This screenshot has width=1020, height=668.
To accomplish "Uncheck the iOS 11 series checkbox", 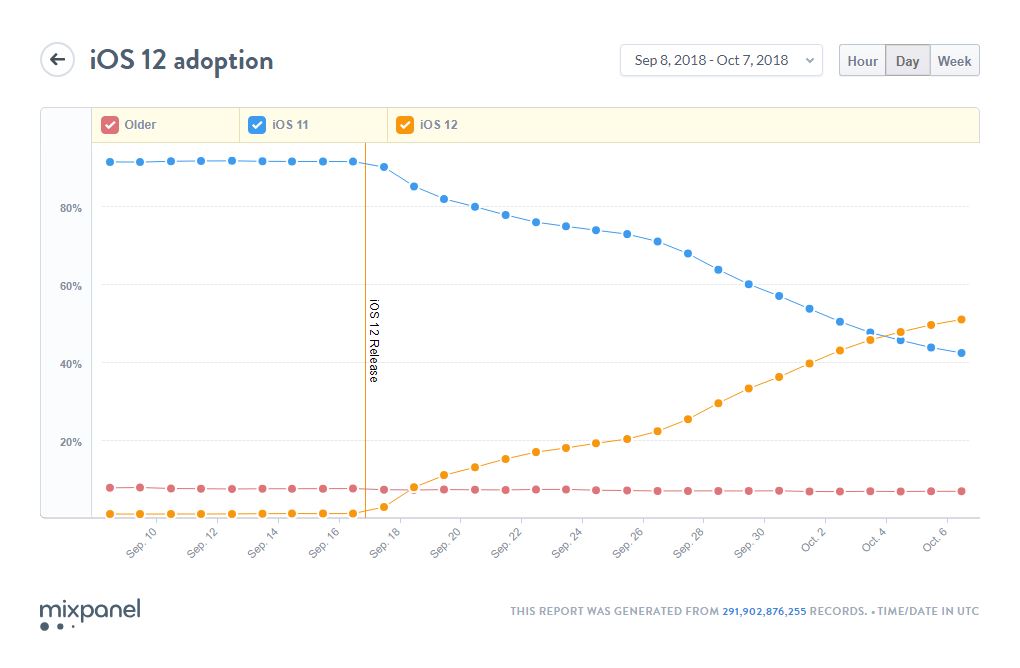I will coord(257,125).
